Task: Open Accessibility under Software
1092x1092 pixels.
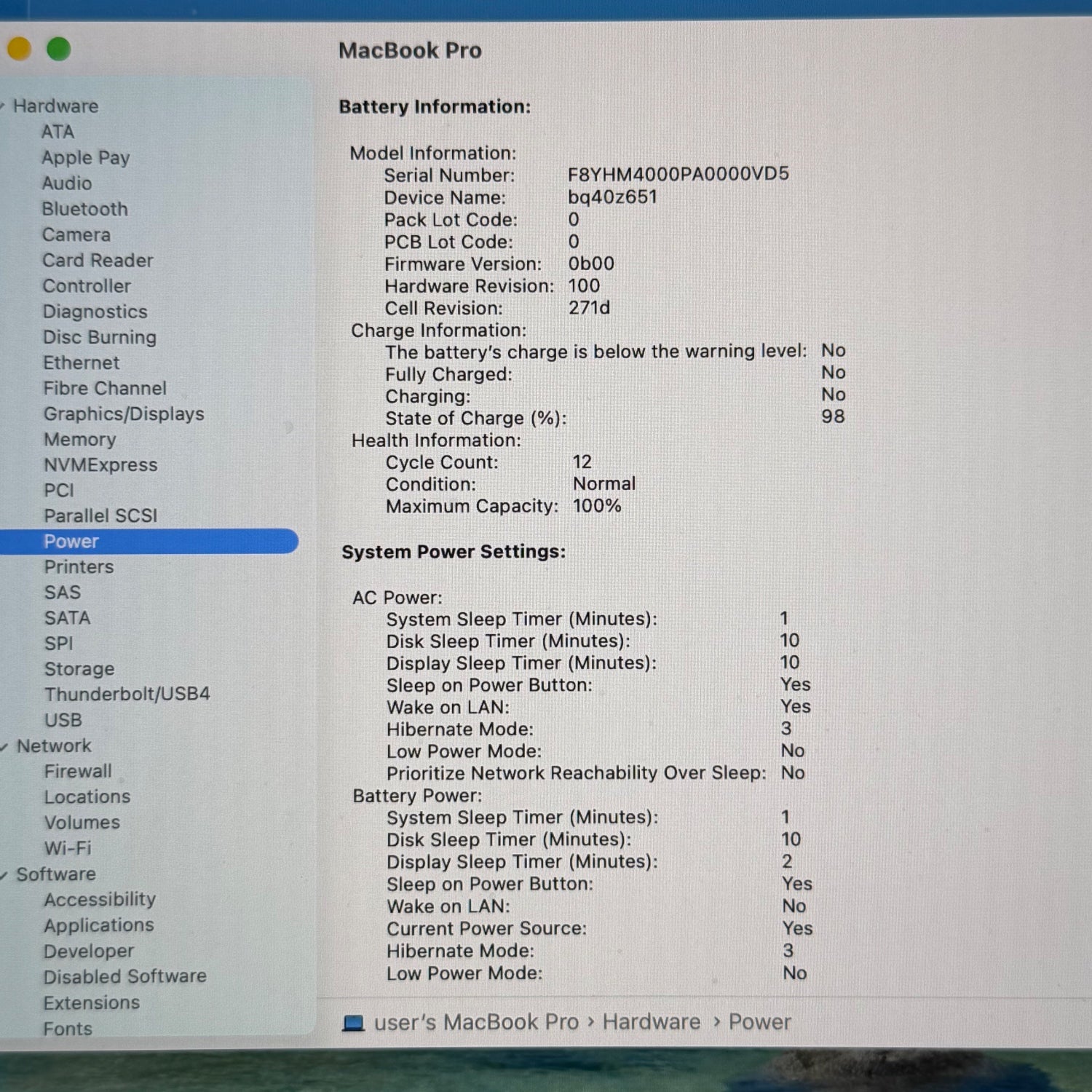Action: coord(100,900)
